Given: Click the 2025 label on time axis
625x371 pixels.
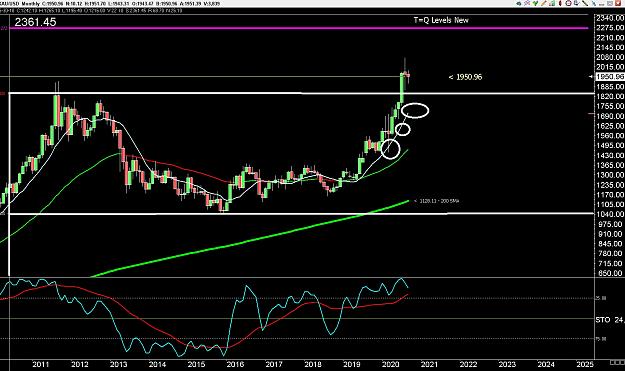Looking at the screenshot, I should click(x=585, y=364).
